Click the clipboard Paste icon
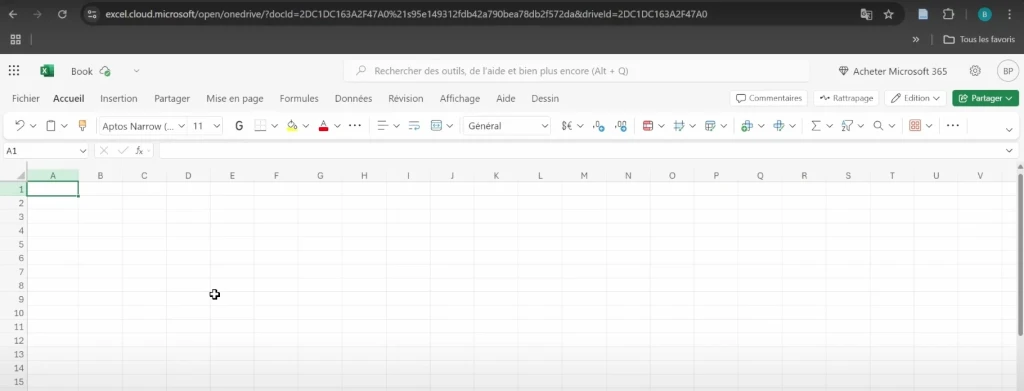The height and width of the screenshot is (391, 1024). point(50,126)
